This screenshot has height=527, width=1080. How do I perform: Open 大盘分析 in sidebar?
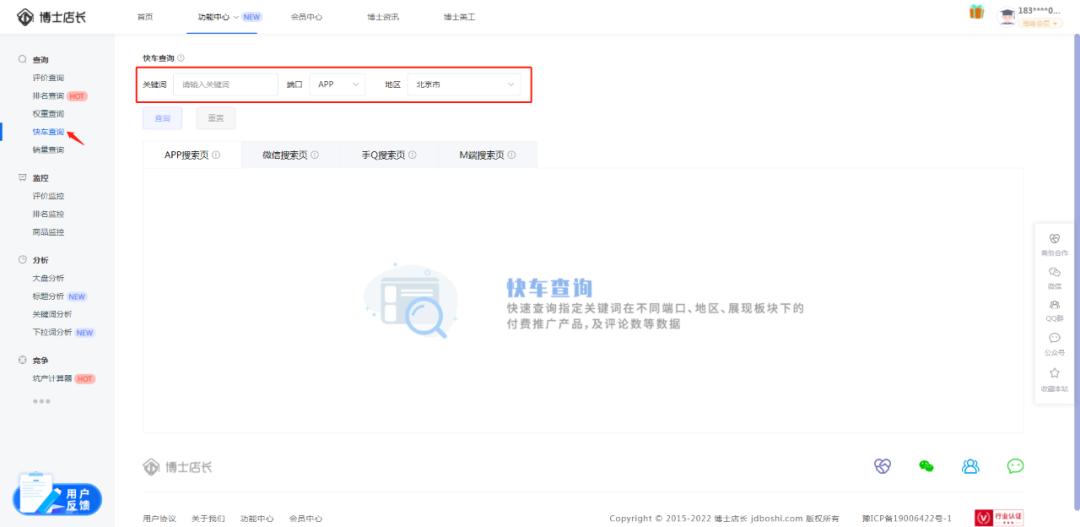[48, 278]
